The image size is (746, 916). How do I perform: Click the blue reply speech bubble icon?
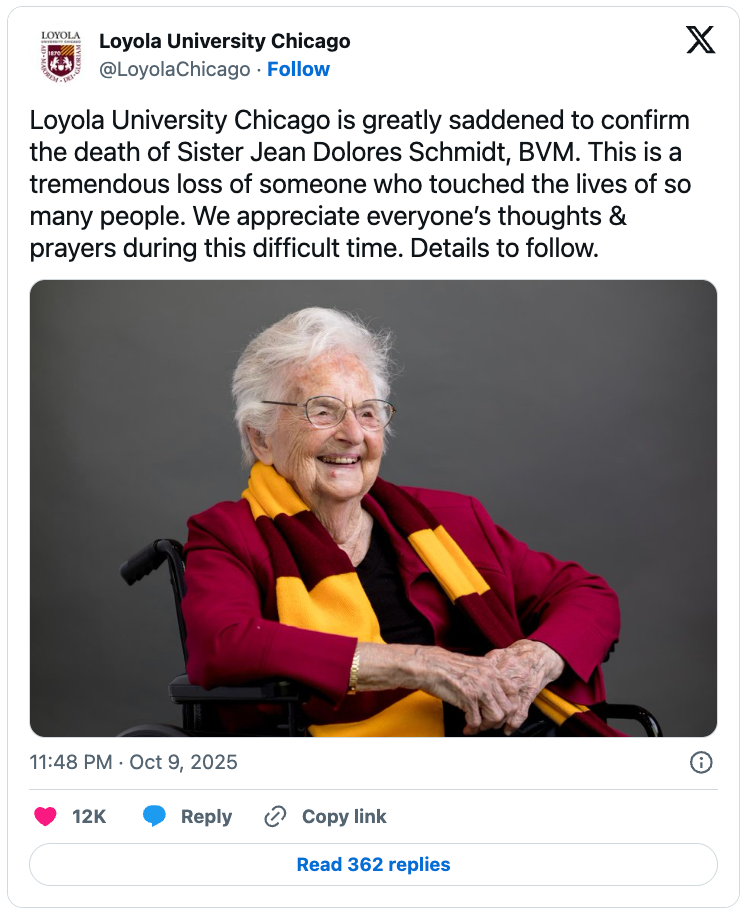[x=154, y=816]
